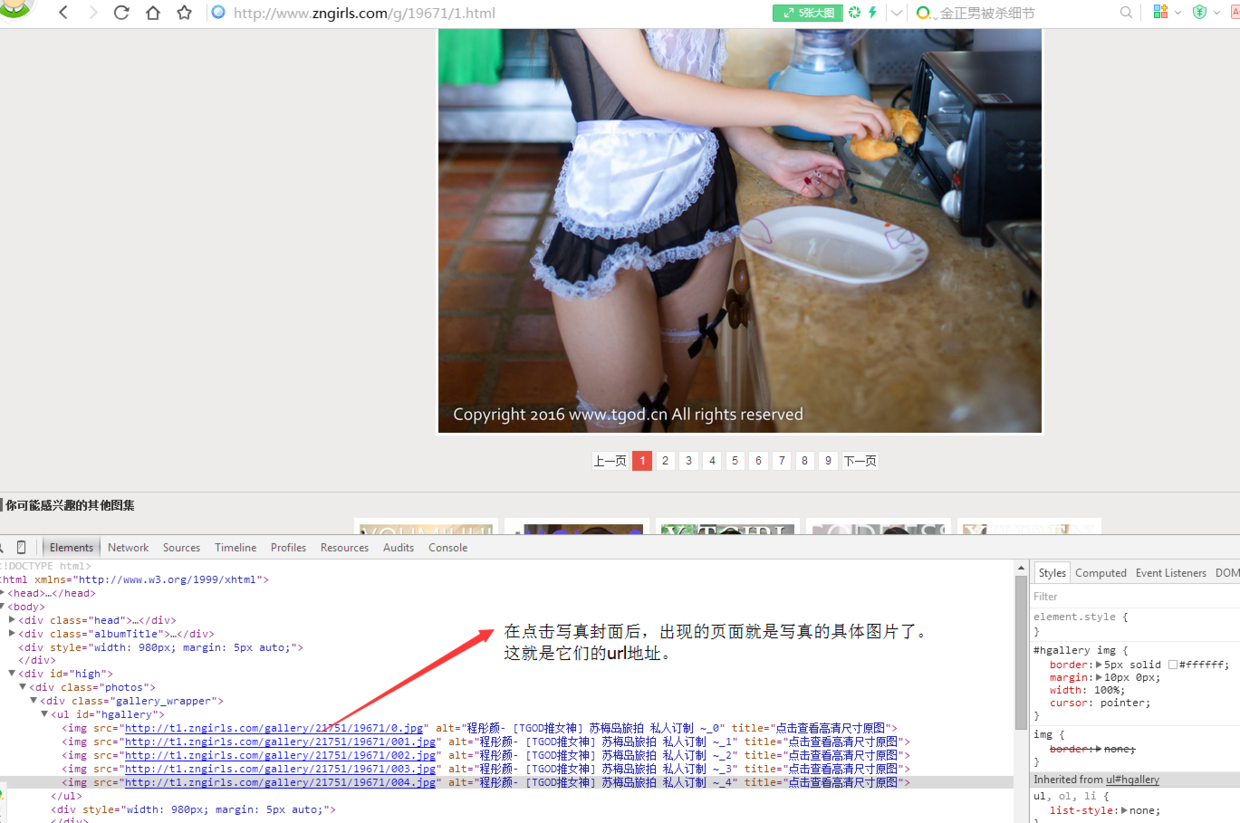Viewport: 1240px width, 823px height.
Task: Go to gallery page 9
Action: click(x=828, y=461)
